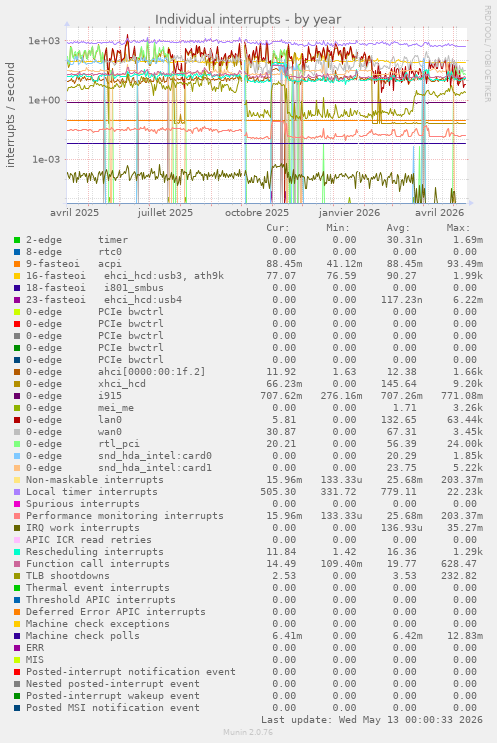
Task: Select the light green rtl_pci swatch
Action: (x=17, y=444)
